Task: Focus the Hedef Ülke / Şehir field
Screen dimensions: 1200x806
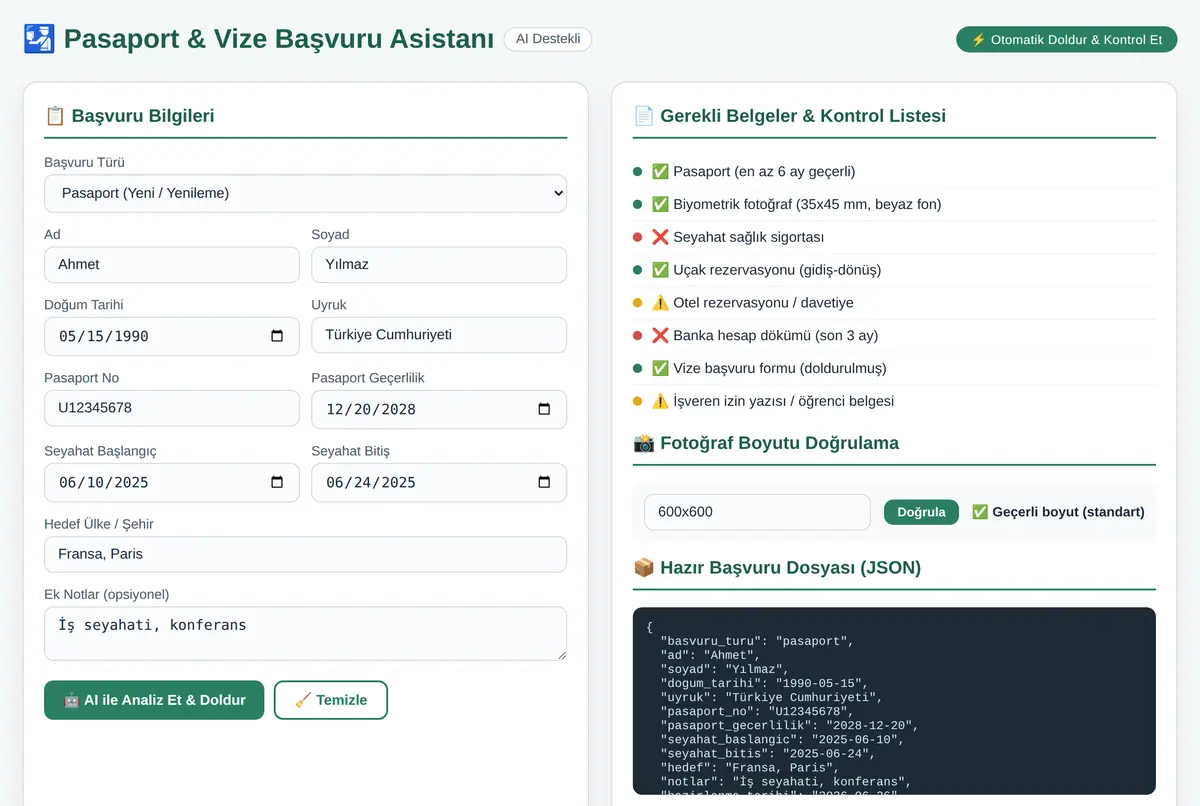Action: [x=305, y=554]
